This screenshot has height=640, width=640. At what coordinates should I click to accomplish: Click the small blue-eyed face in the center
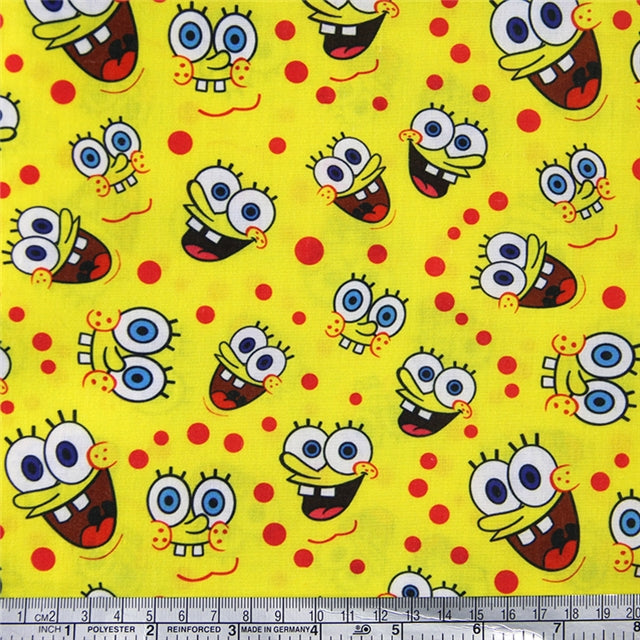click(365, 313)
